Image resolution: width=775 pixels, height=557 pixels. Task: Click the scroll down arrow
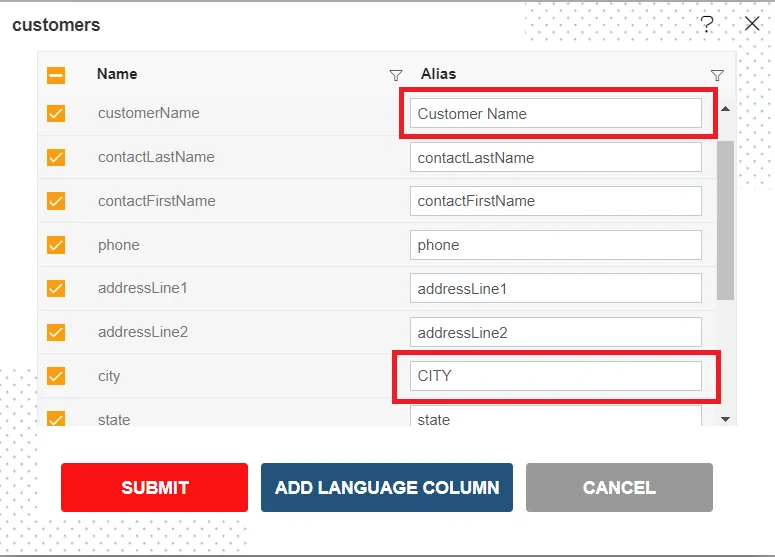pos(725,420)
